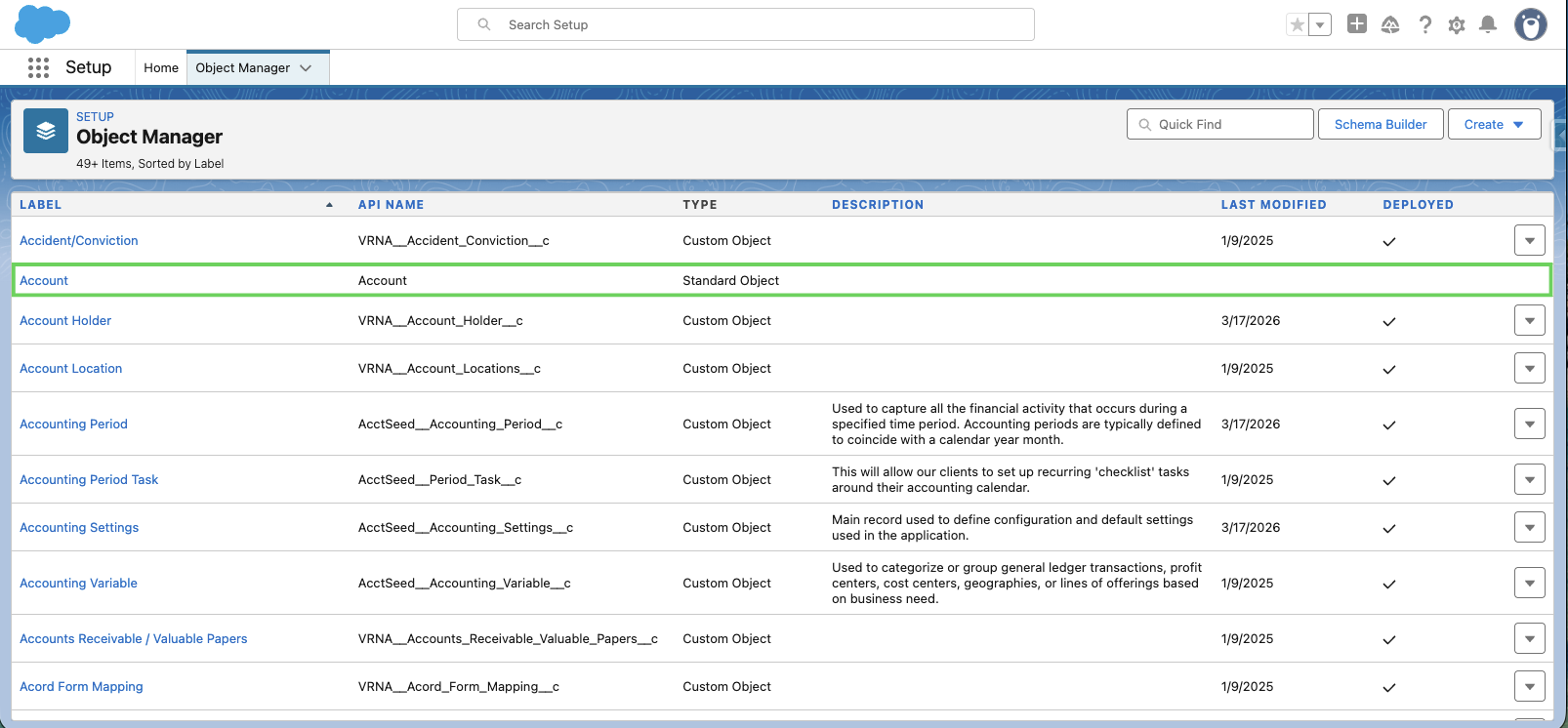Click the Accounting Period Task description text
The image size is (1568, 728).
1011,480
